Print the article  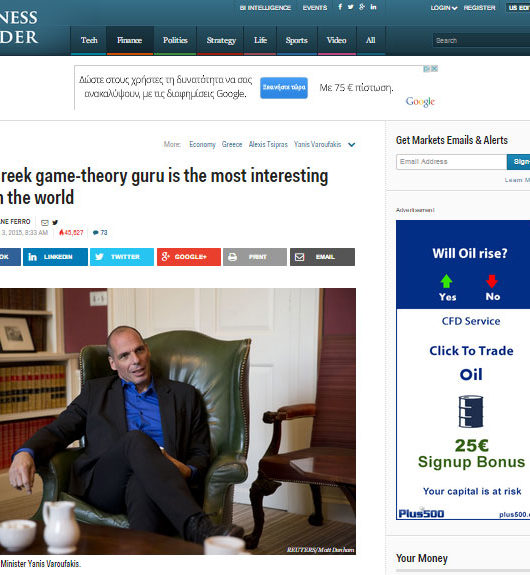(255, 257)
